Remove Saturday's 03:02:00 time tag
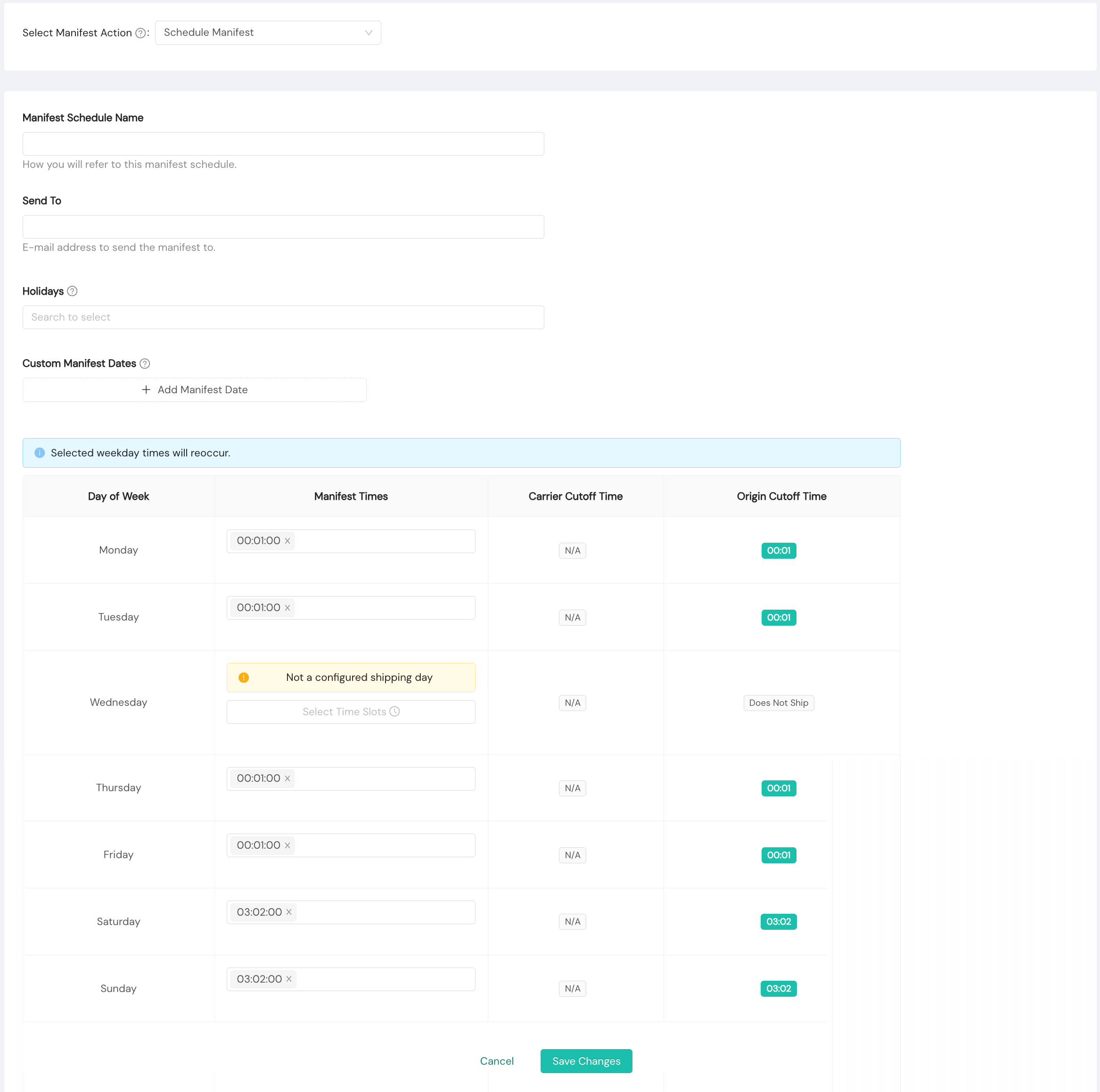 (x=288, y=912)
